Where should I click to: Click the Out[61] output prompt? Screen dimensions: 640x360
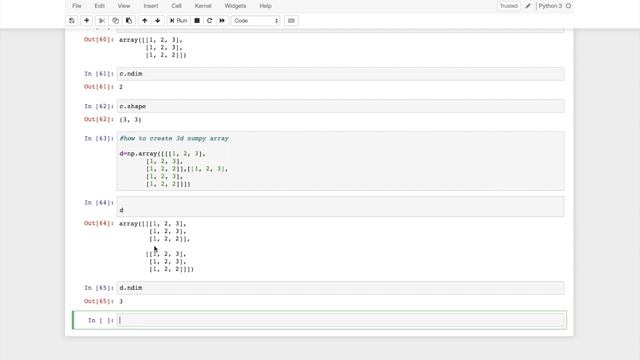tap(98, 87)
